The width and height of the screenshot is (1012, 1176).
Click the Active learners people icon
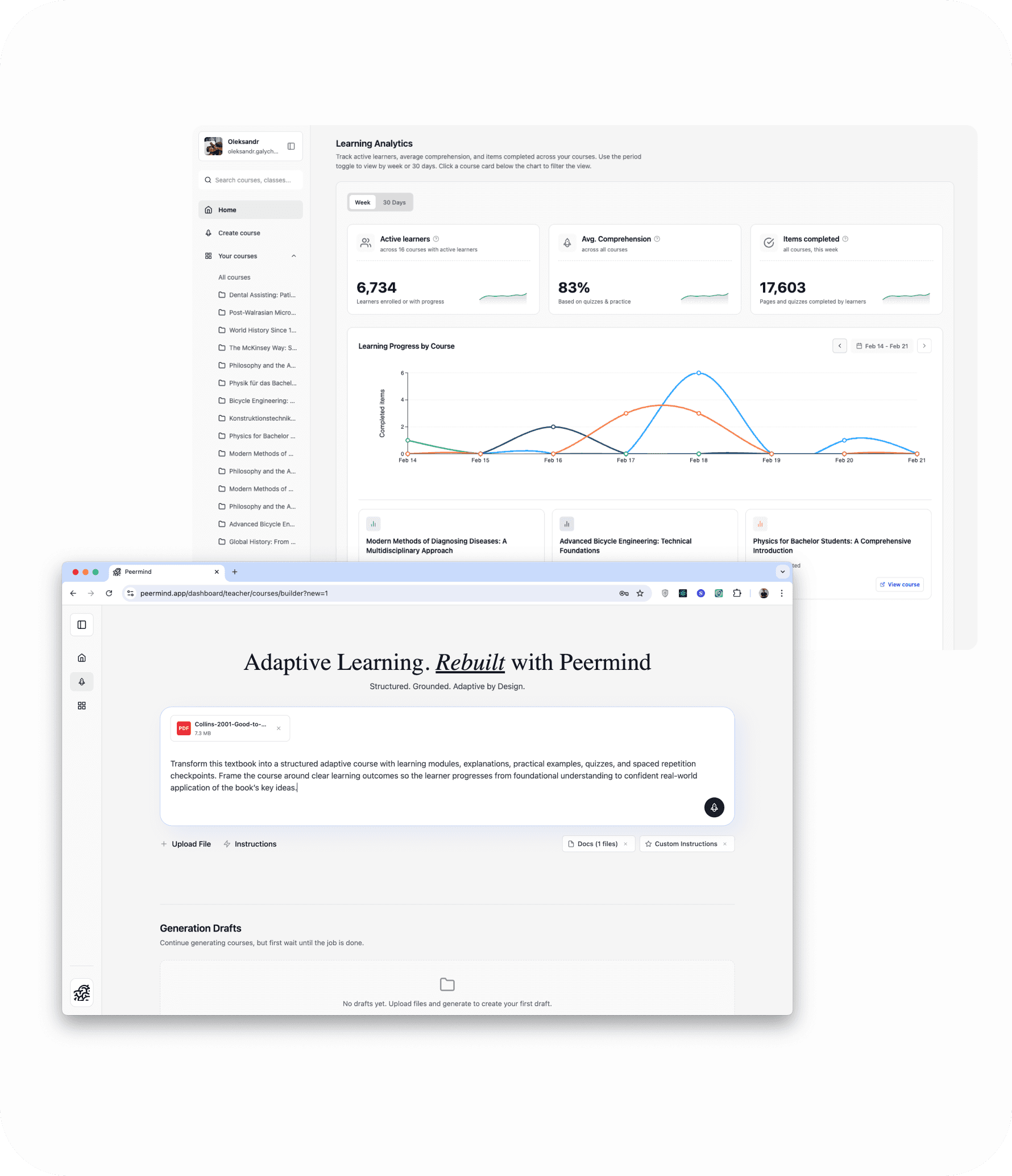pos(366,243)
